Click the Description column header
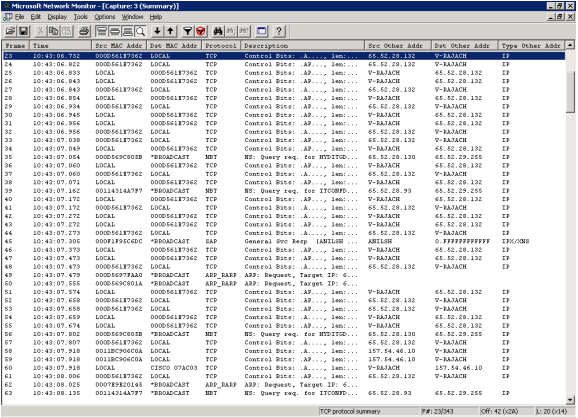This screenshot has height=418, width=578. click(302, 45)
